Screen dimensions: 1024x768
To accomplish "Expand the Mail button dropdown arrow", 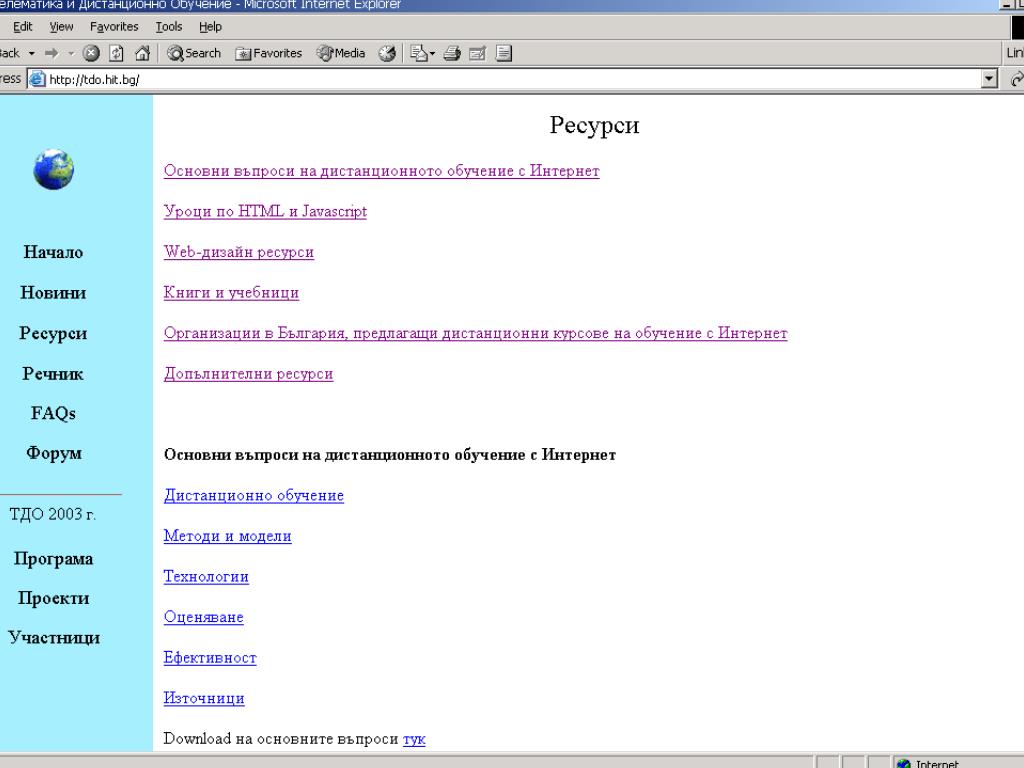I will click(x=432, y=54).
